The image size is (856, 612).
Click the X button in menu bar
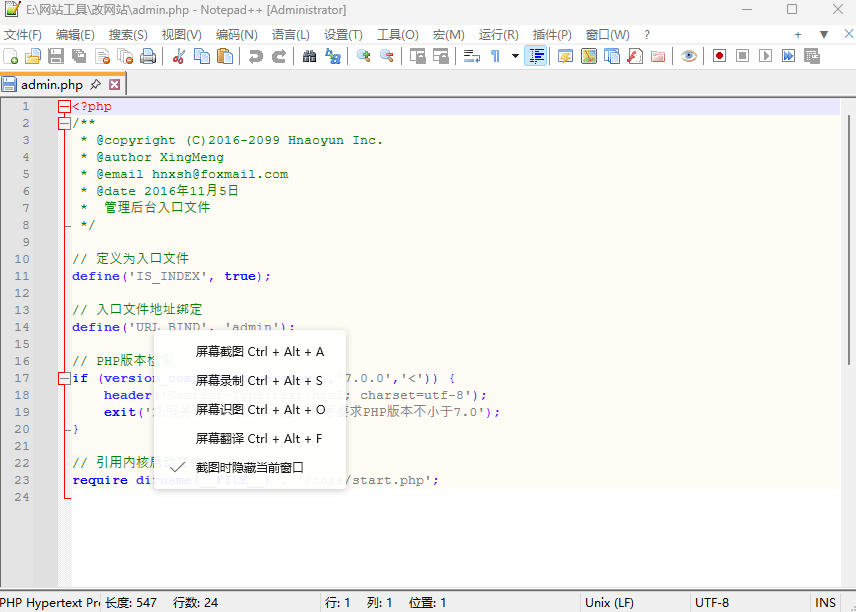click(848, 34)
